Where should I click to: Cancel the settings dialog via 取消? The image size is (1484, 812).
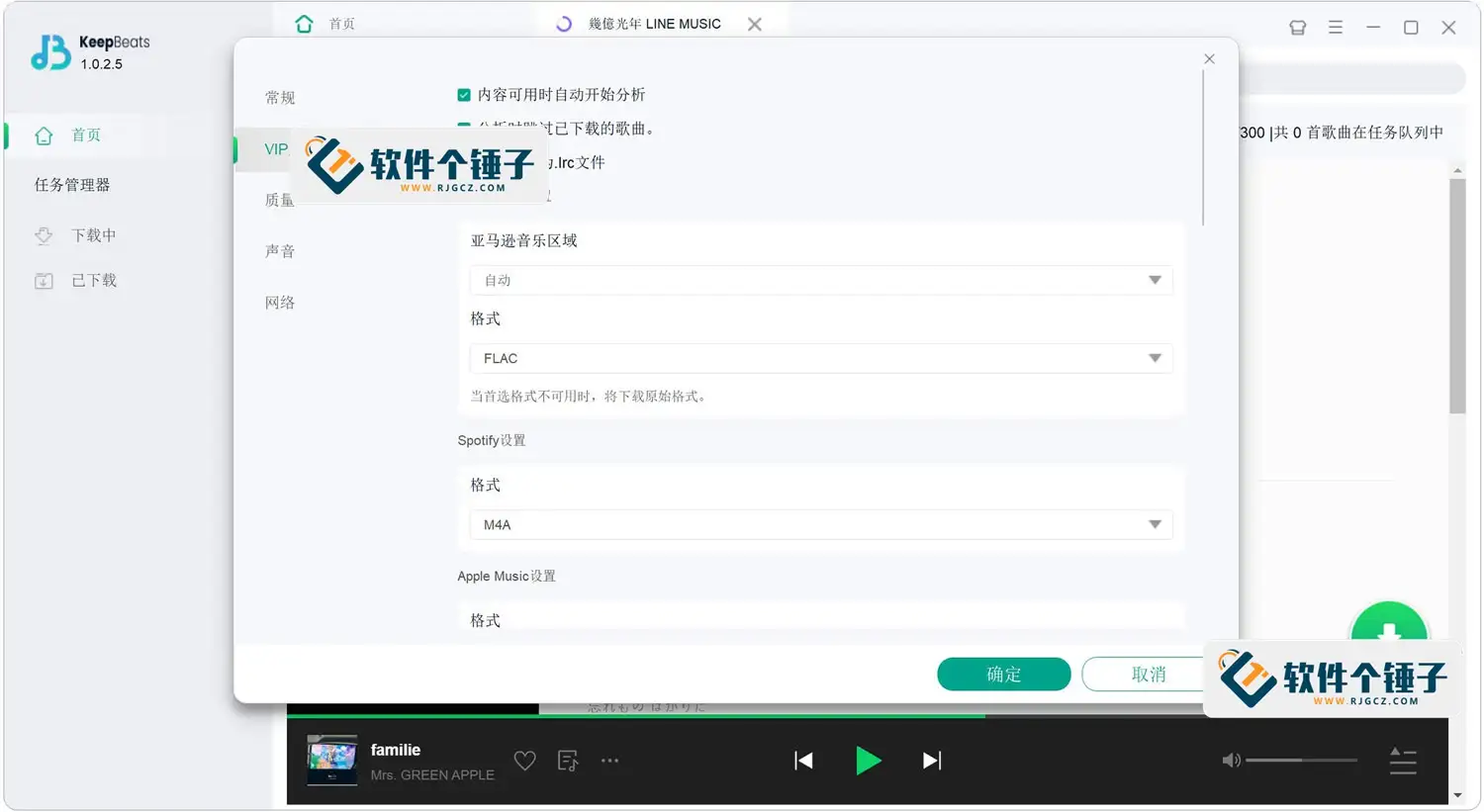click(1148, 674)
